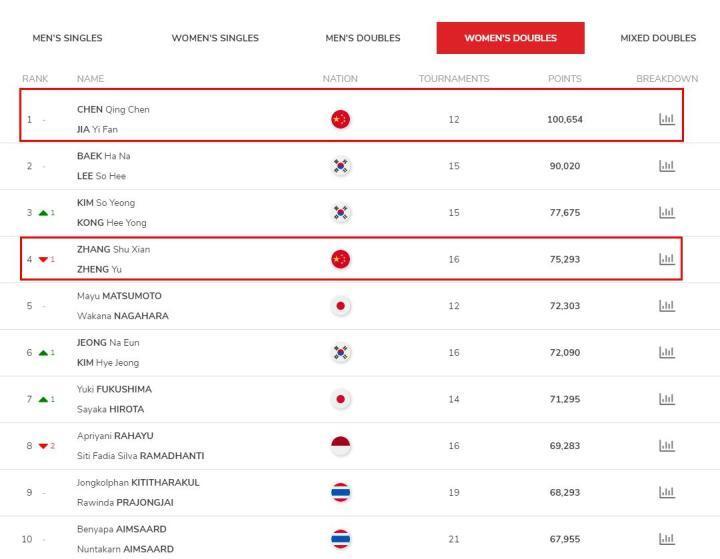Image resolution: width=720 pixels, height=559 pixels.
Task: Select the Mixed Doubles tab
Action: tap(658, 38)
